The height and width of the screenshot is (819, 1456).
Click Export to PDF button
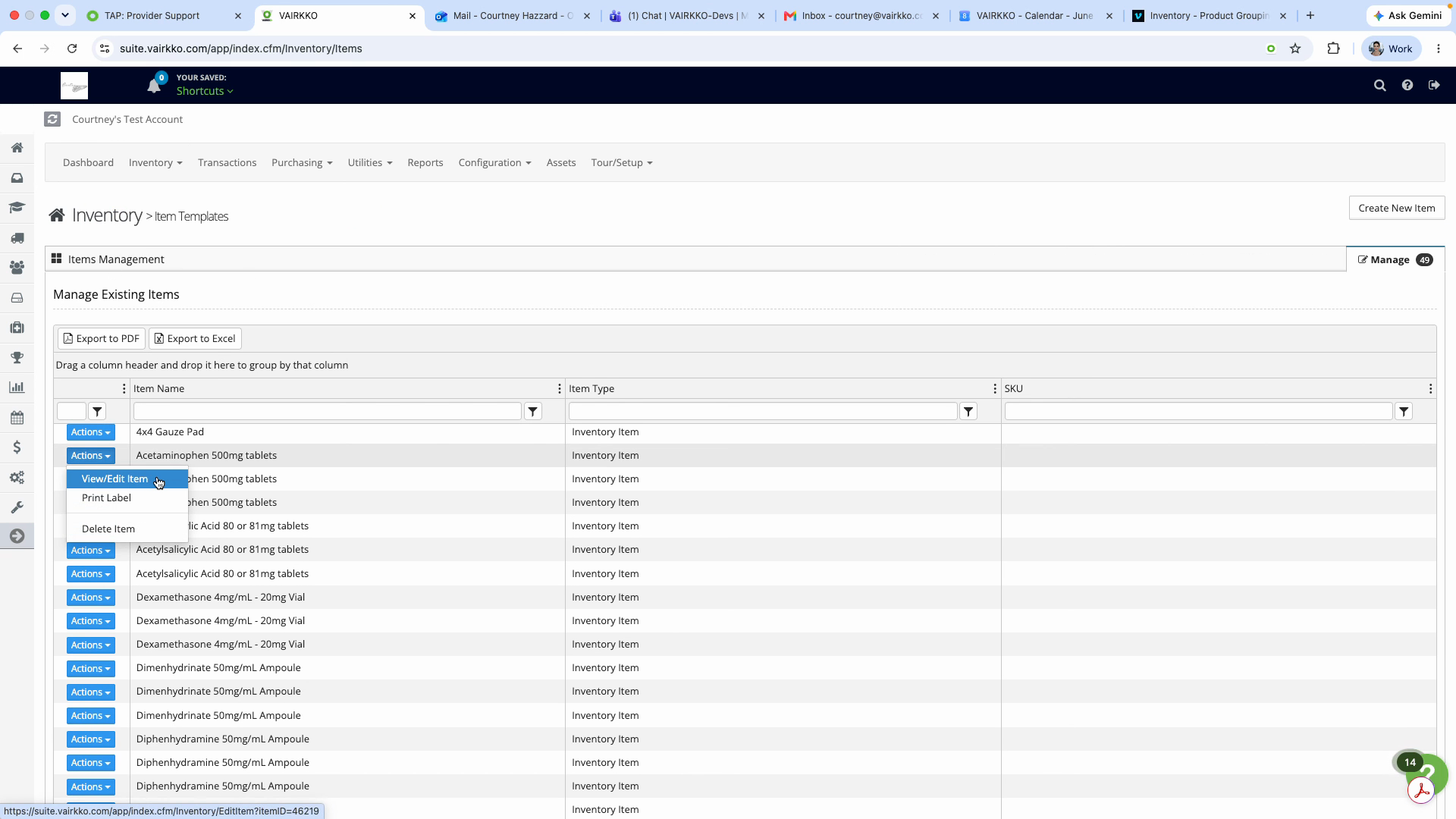(x=102, y=339)
